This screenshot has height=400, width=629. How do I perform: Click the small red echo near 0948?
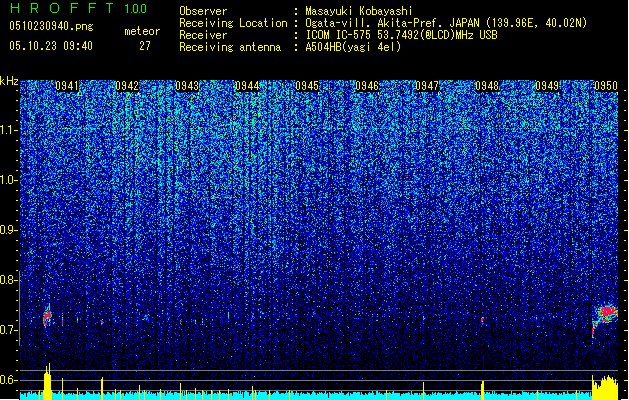click(x=482, y=320)
